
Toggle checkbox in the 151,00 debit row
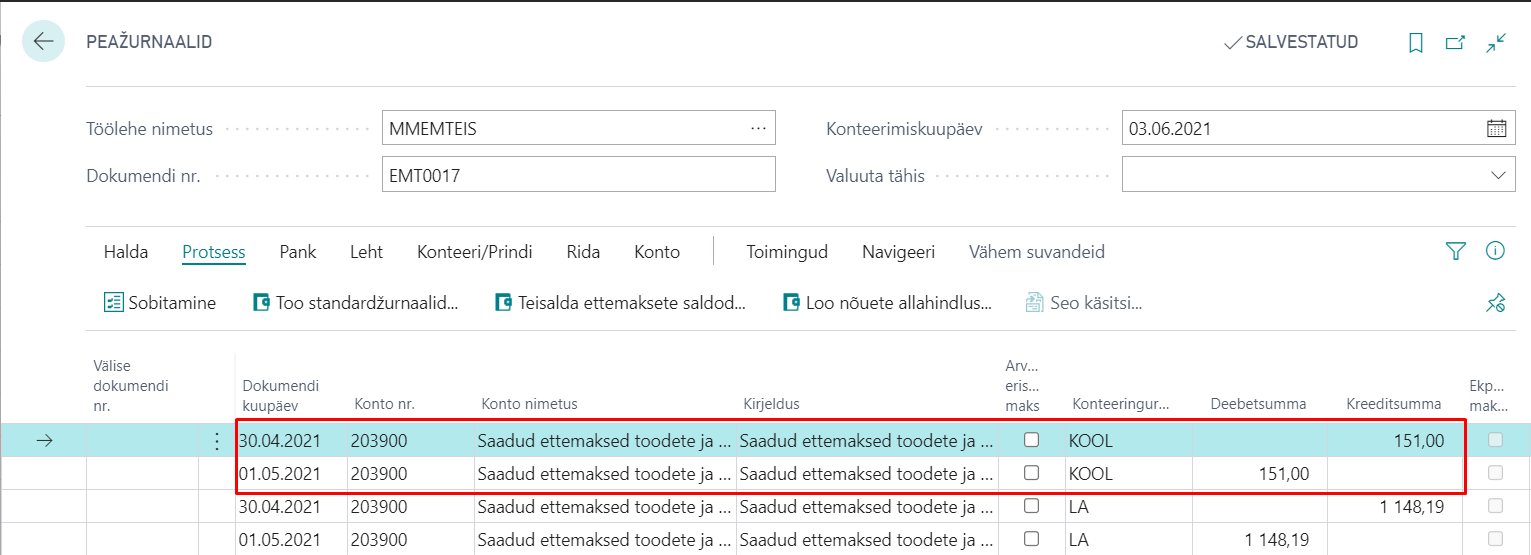point(1032,473)
